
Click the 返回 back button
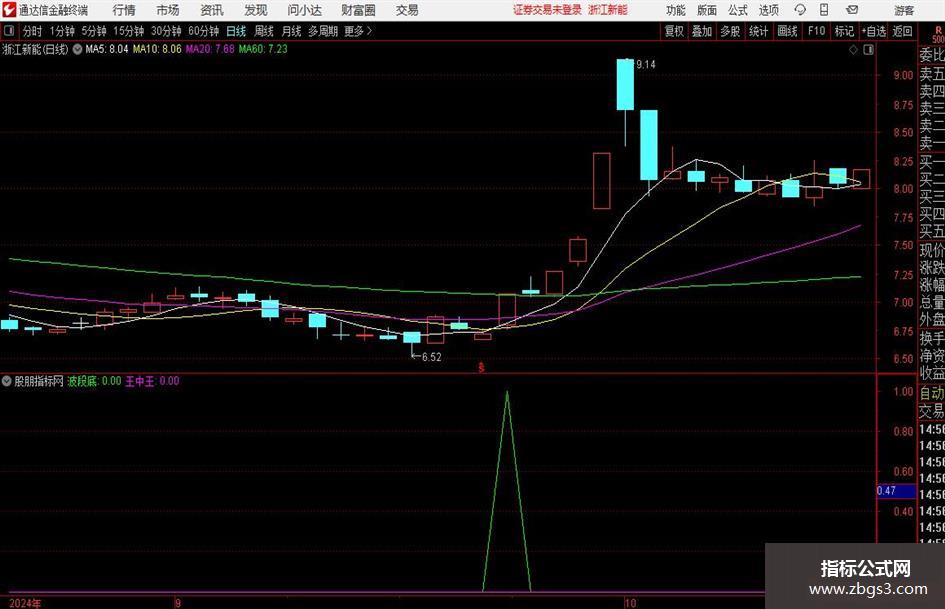click(x=902, y=31)
